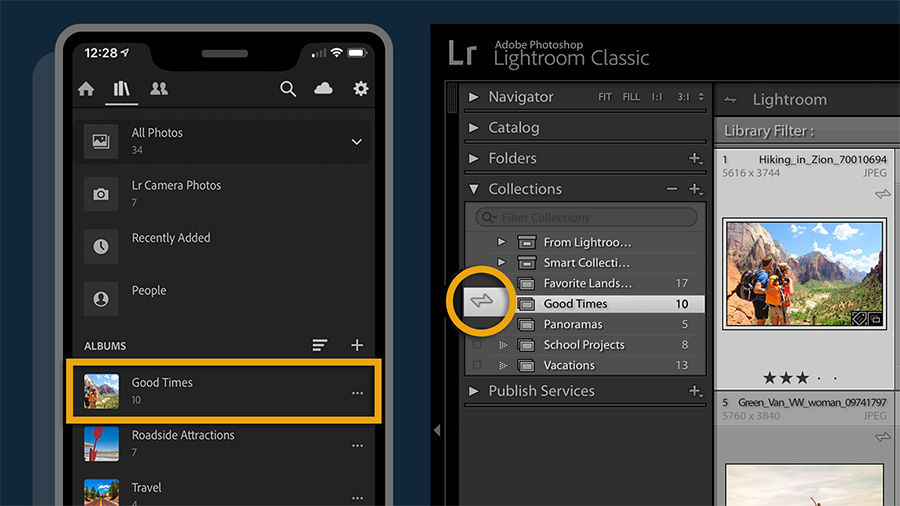This screenshot has width=900, height=506.
Task: Expand the Publish Services panel
Action: tap(474, 391)
